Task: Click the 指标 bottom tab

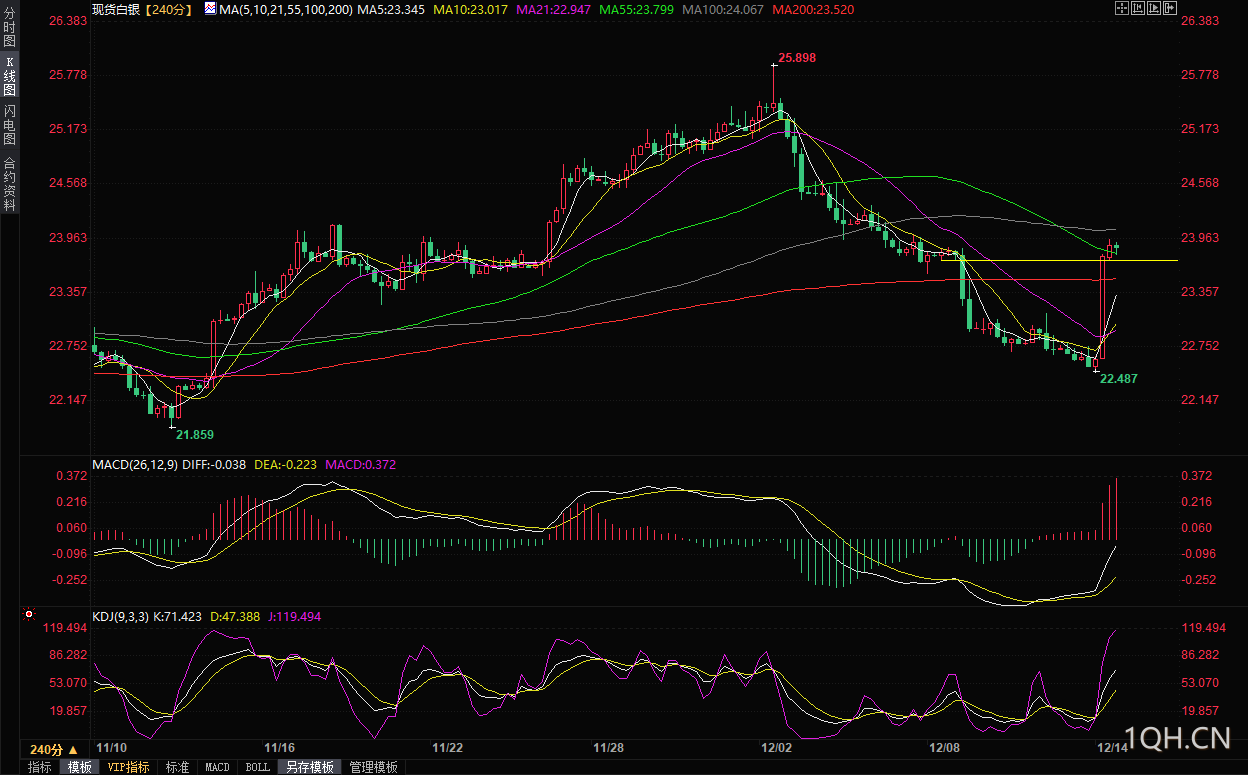Action: point(39,767)
